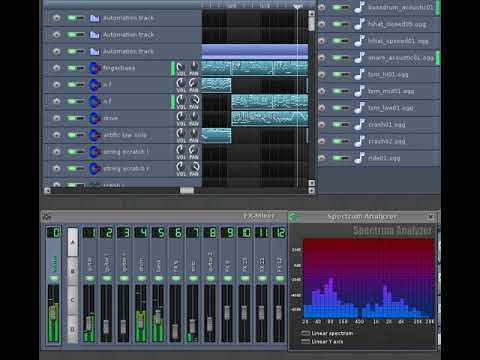Switch FX-Mixer to bank B

(73, 271)
